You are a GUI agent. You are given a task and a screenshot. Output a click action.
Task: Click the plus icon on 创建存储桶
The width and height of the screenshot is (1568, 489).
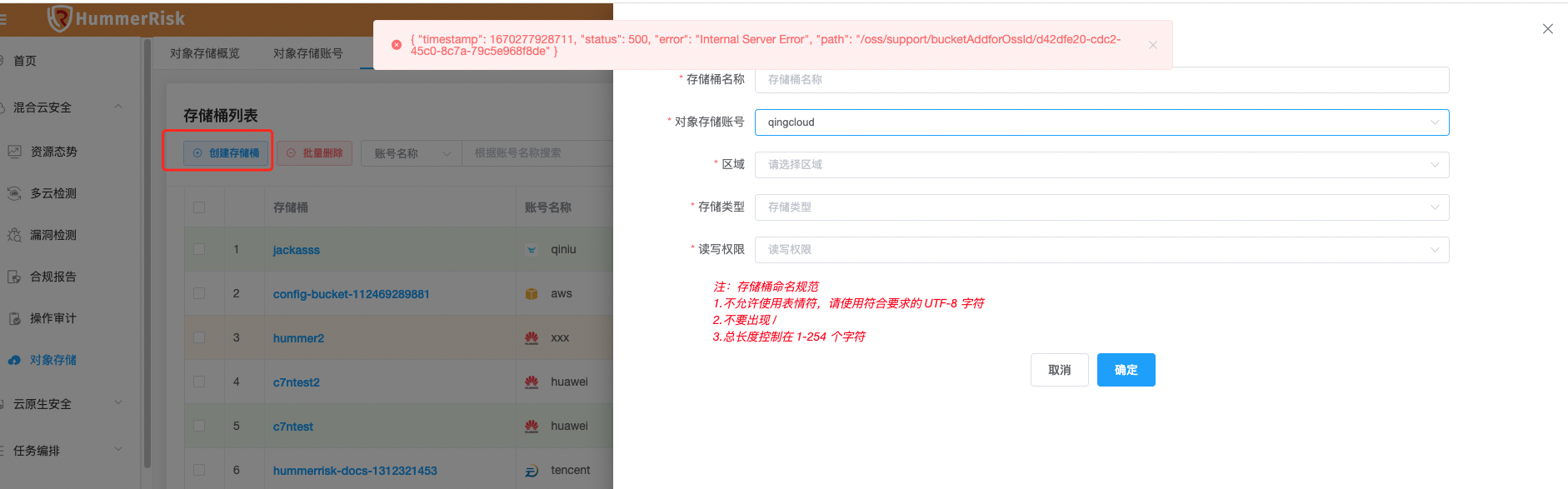[197, 153]
